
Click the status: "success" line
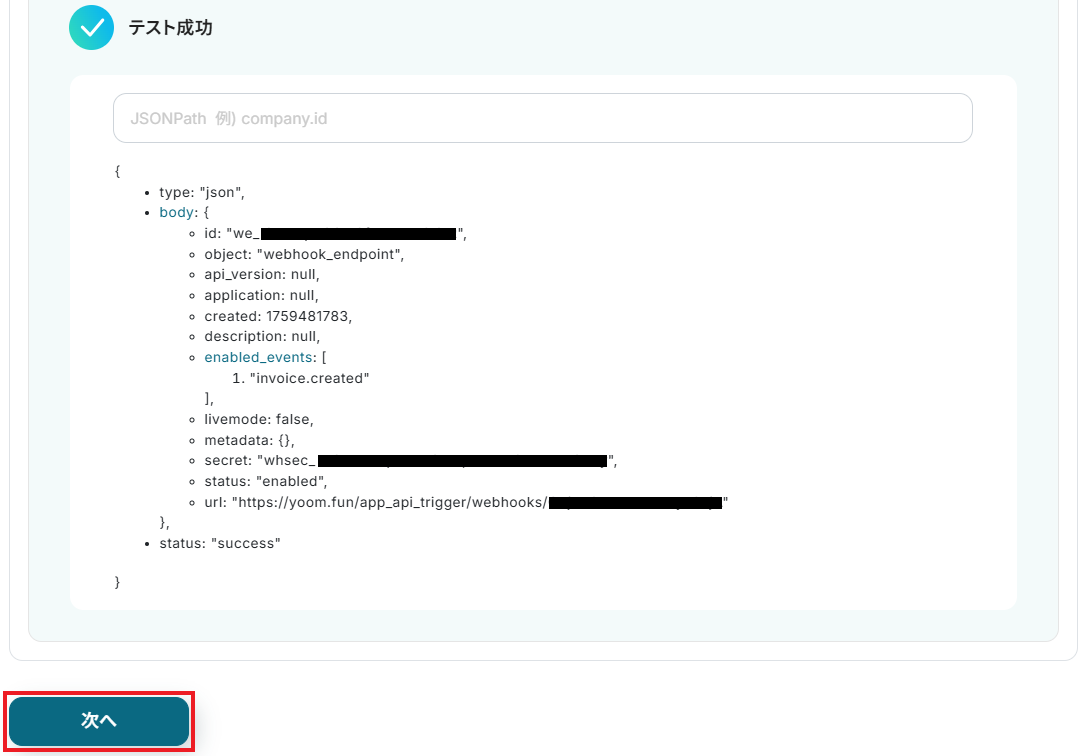click(219, 544)
